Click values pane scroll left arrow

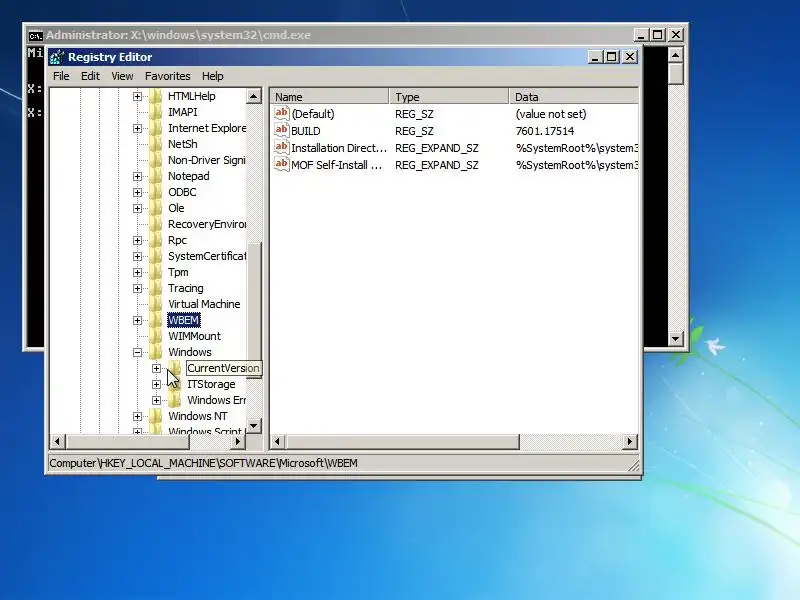(278, 441)
